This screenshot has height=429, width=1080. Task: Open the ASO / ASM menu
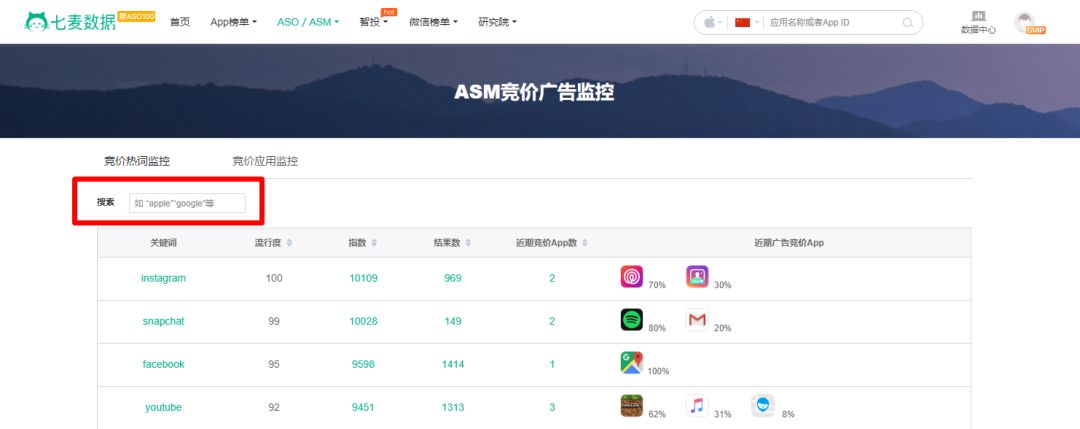308,22
